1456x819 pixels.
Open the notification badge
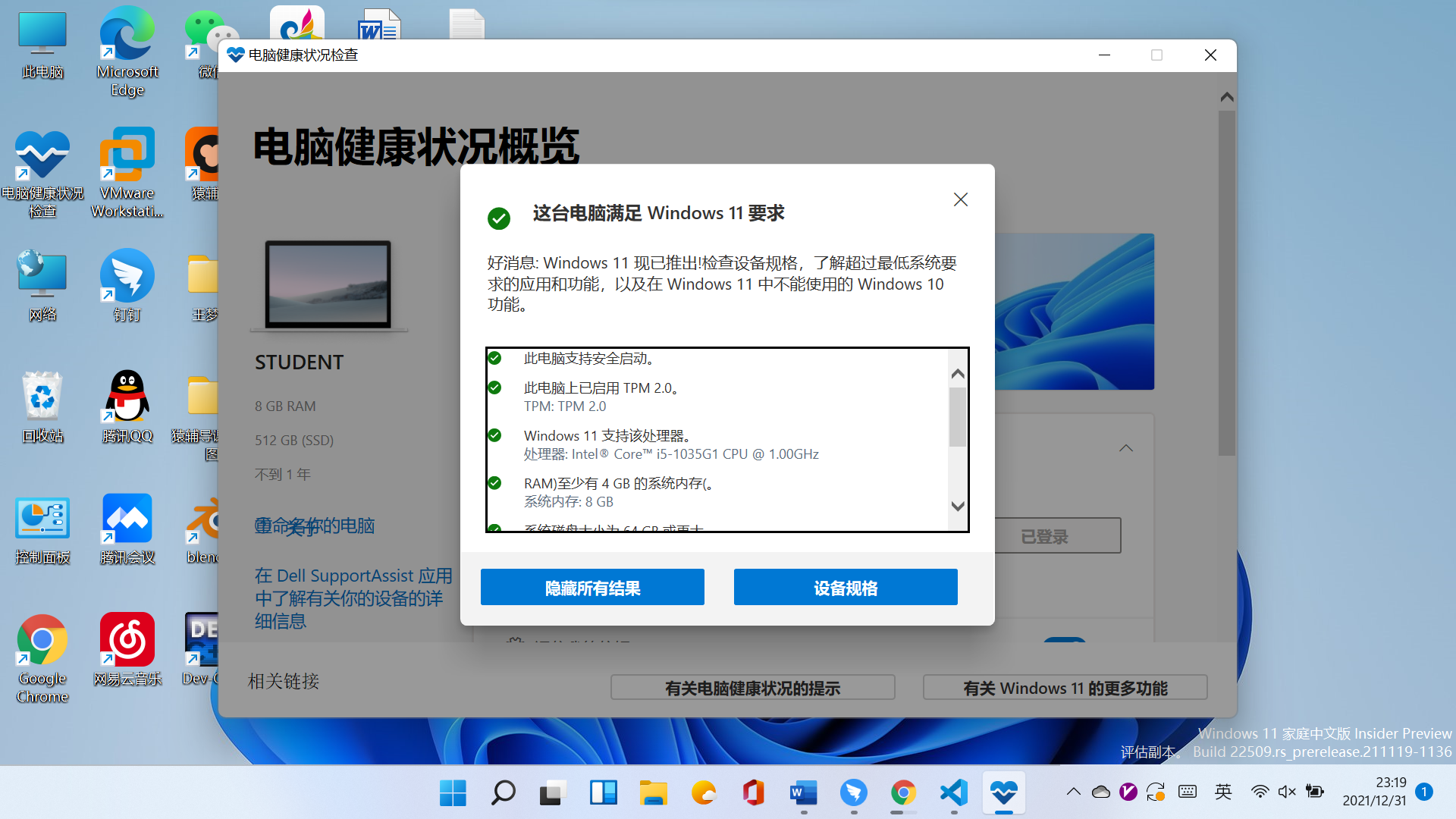coord(1424,792)
